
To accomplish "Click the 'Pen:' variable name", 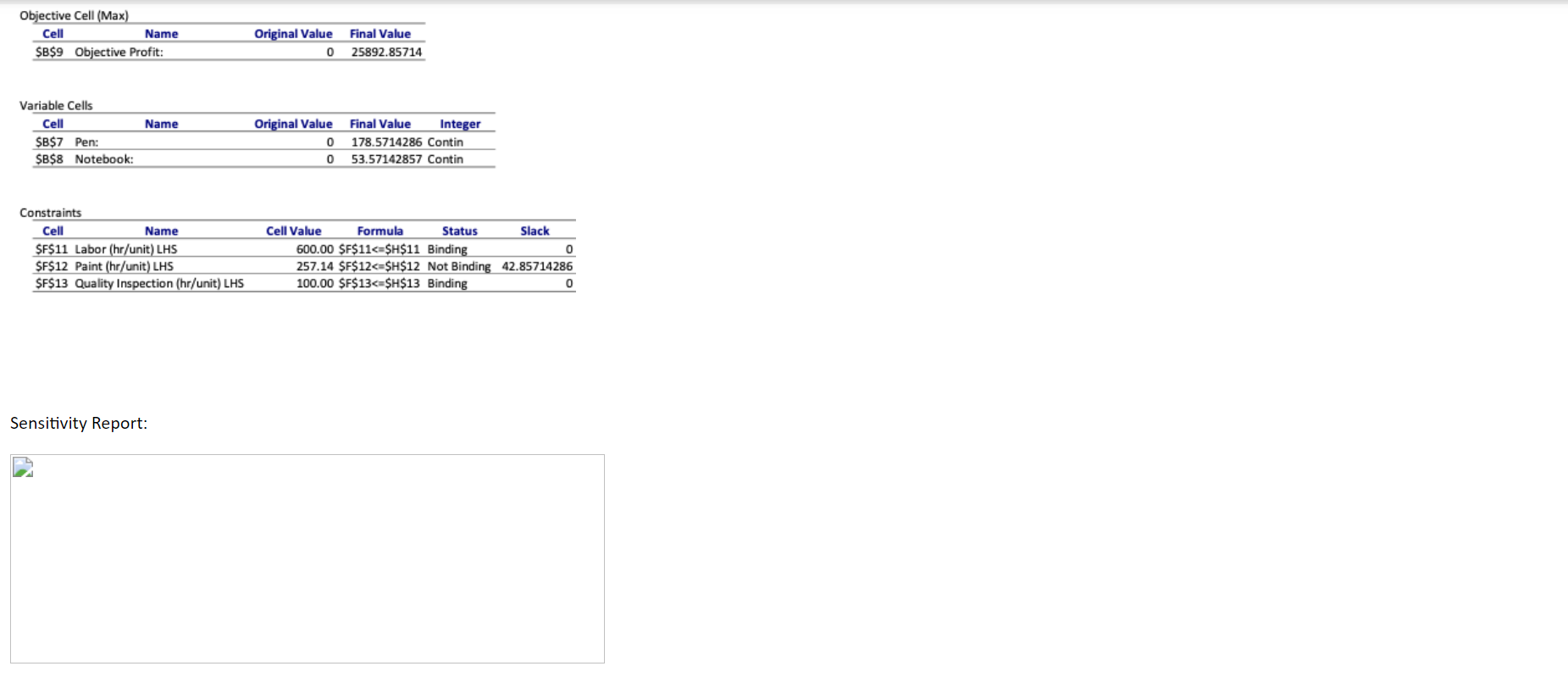I will point(86,142).
